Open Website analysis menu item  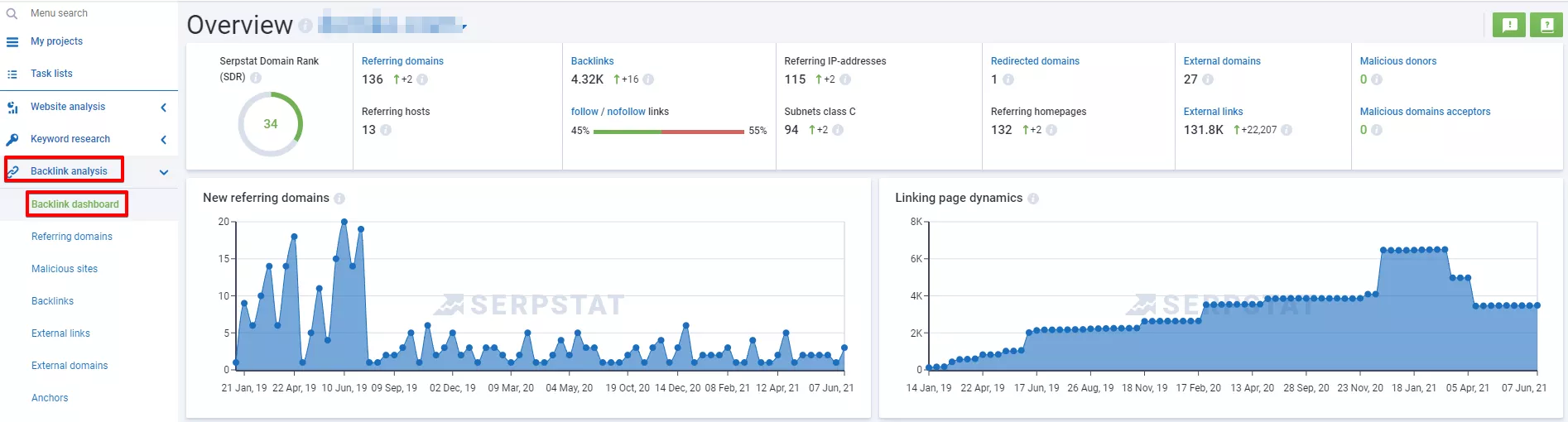click(x=68, y=107)
